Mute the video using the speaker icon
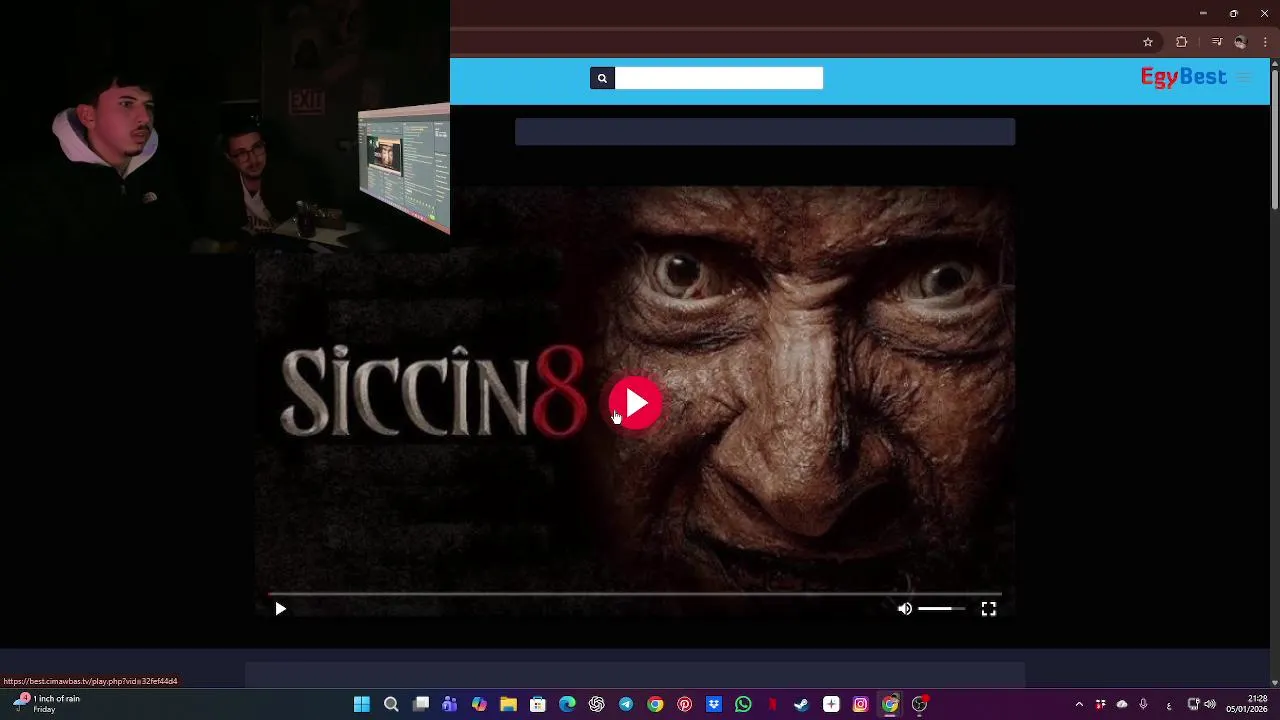This screenshot has height=720, width=1280. (905, 609)
